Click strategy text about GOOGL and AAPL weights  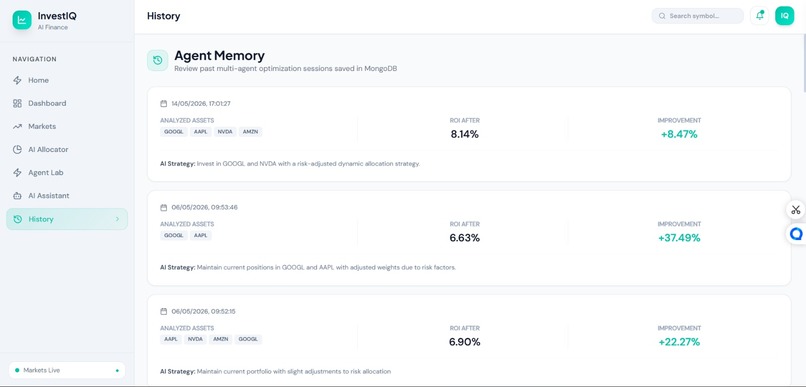coord(326,267)
